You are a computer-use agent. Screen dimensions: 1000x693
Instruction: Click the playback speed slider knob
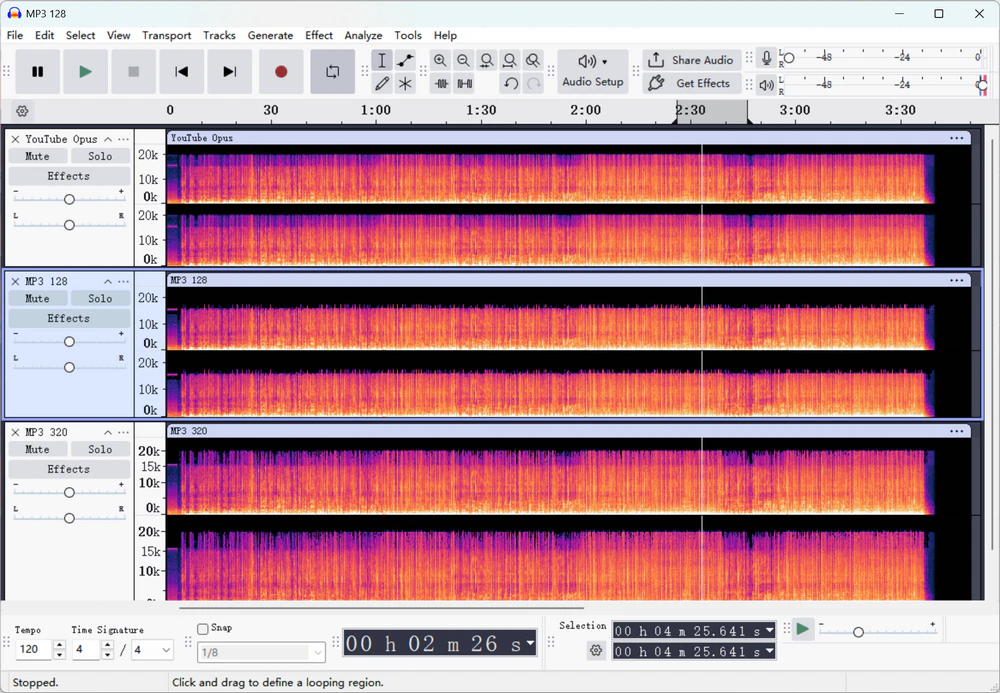pyautogui.click(x=858, y=632)
